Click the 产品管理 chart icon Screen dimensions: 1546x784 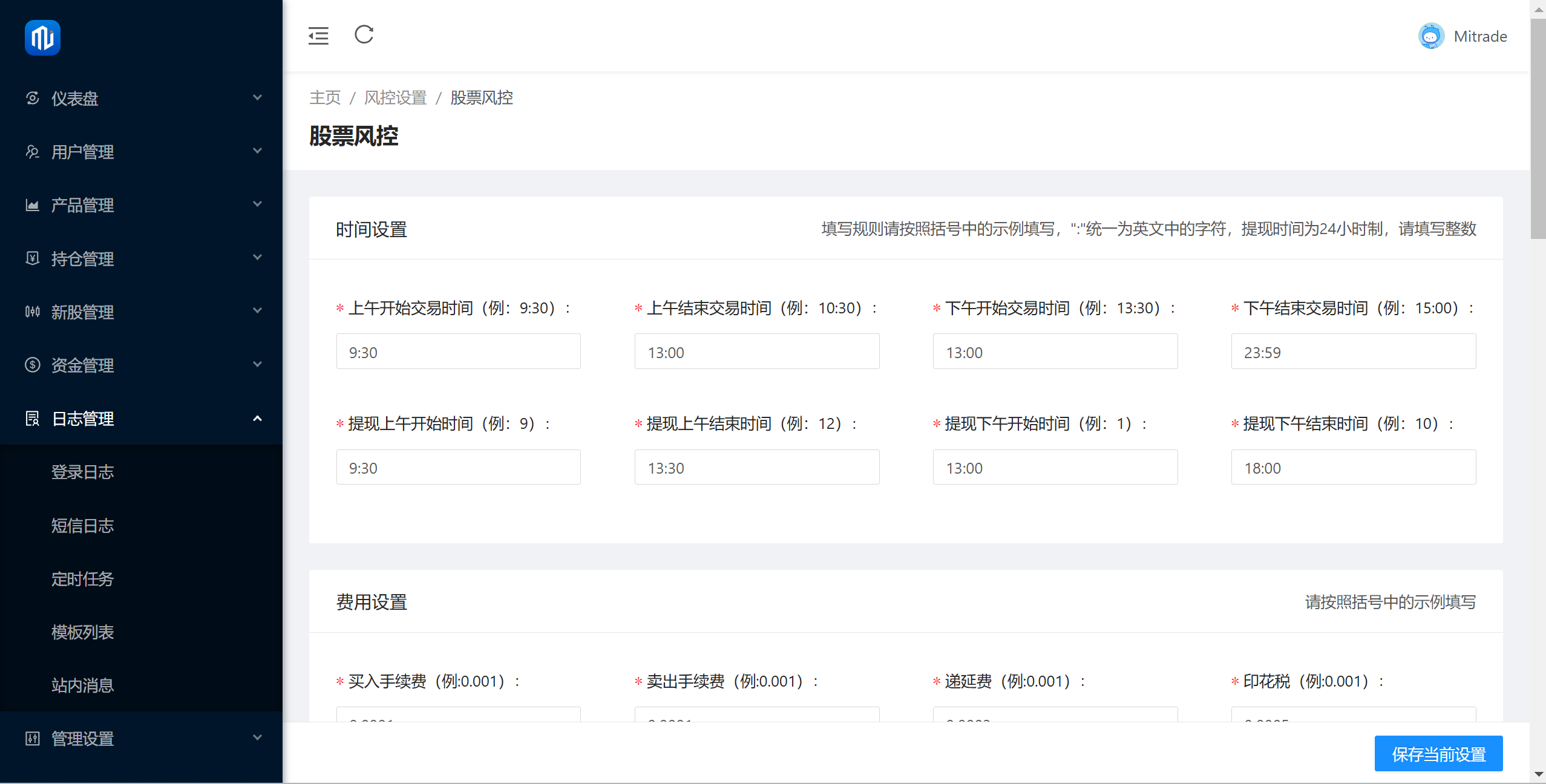click(x=33, y=205)
